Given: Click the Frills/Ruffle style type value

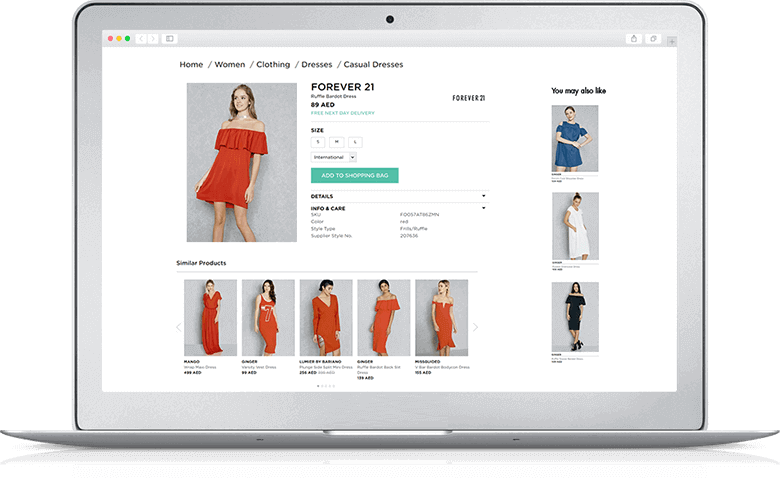Looking at the screenshot, I should (x=413, y=229).
